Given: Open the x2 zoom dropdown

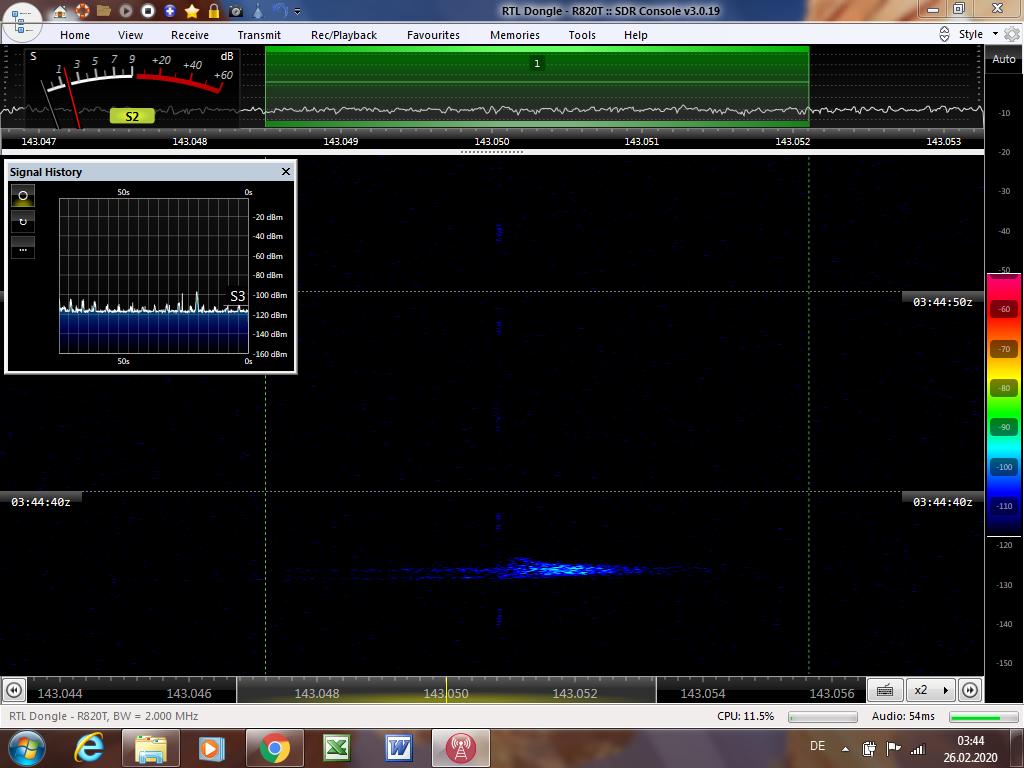Looking at the screenshot, I should (x=931, y=690).
